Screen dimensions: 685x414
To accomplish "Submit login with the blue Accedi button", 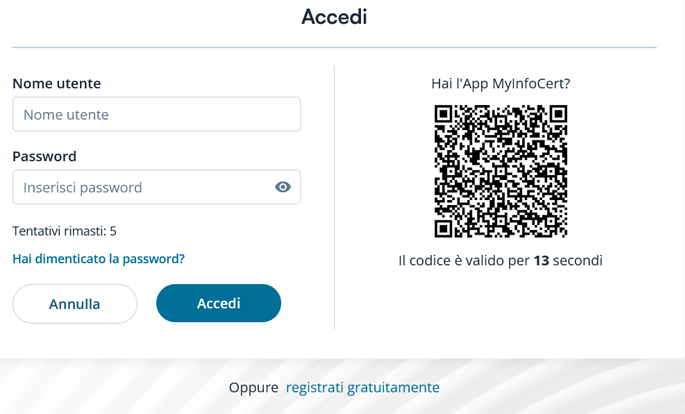I will point(218,303).
